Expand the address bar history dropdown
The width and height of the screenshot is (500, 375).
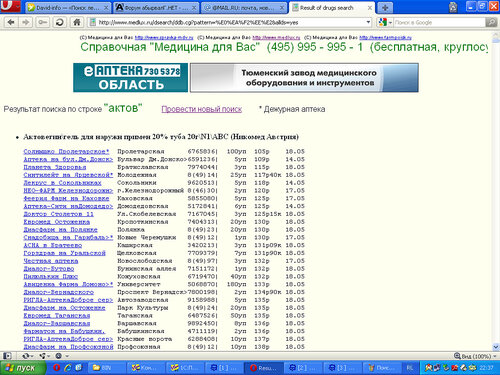pyautogui.click(x=368, y=22)
